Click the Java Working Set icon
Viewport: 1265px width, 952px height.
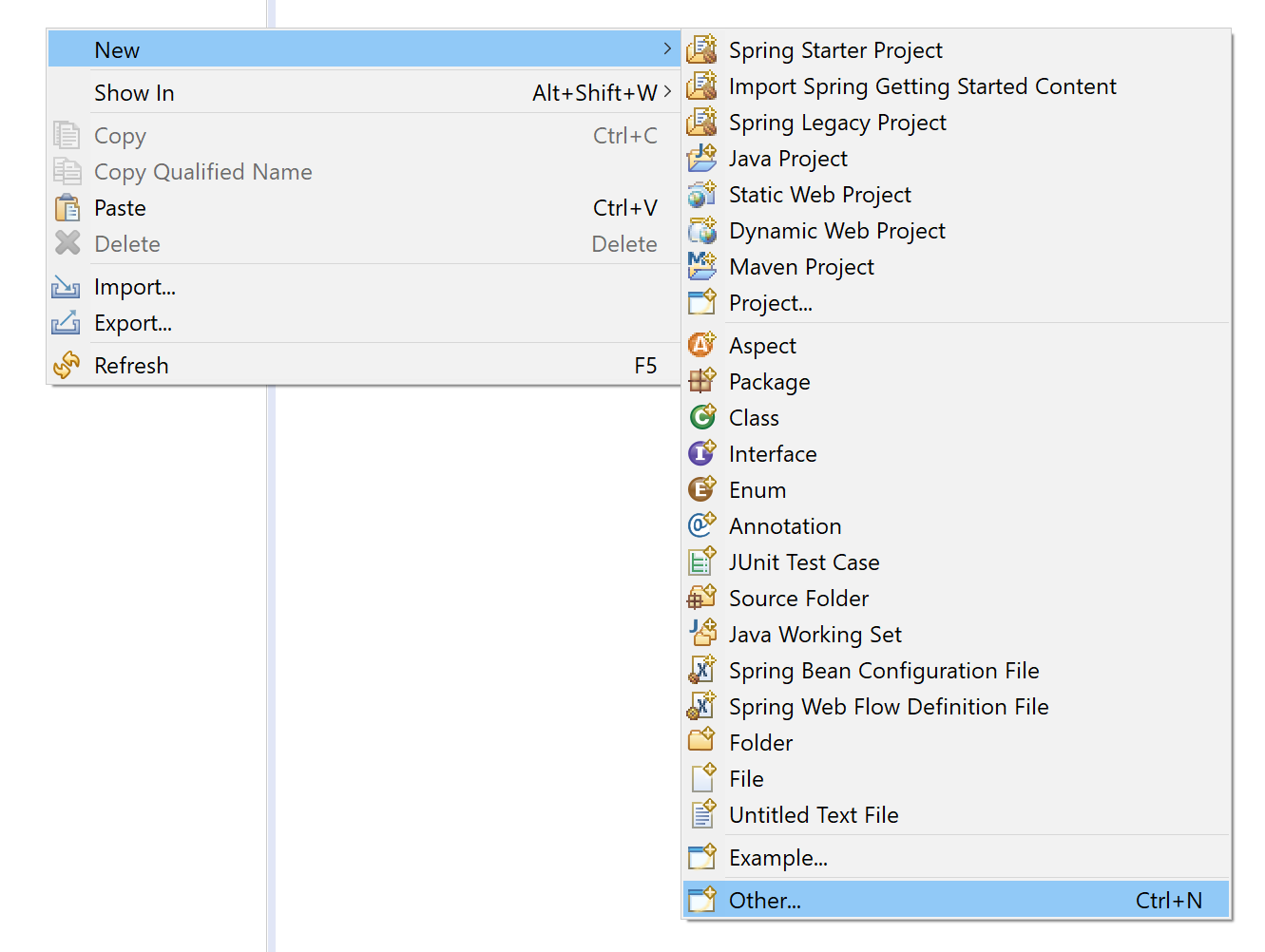[x=701, y=634]
